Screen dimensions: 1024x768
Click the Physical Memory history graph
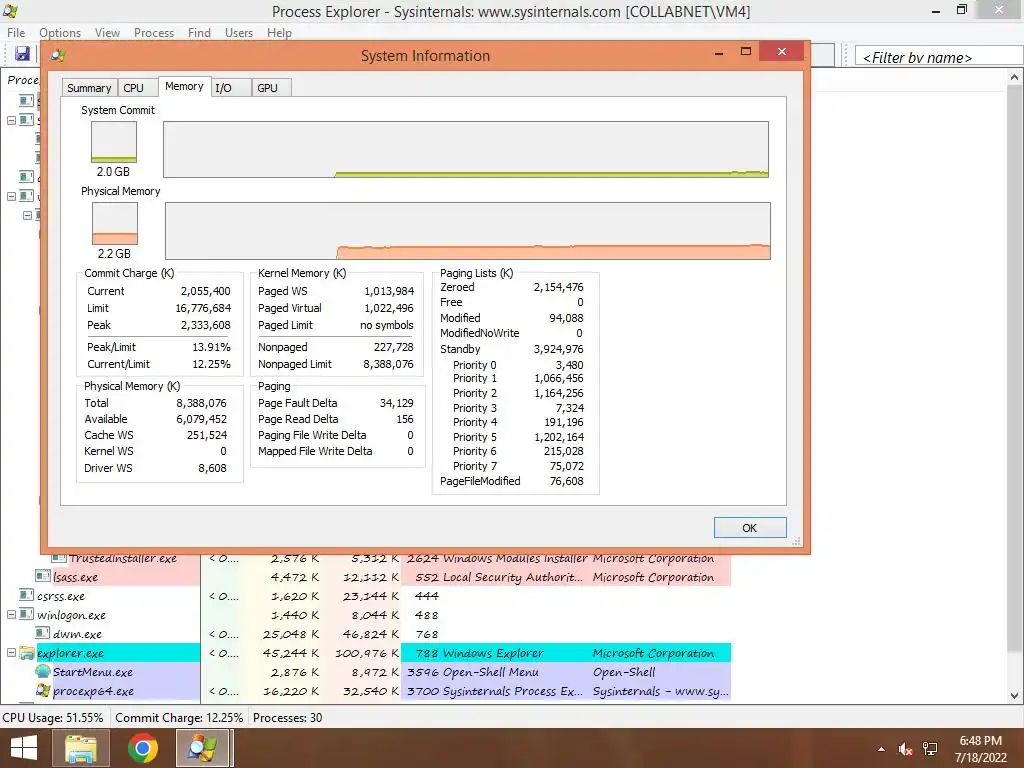tap(468, 231)
